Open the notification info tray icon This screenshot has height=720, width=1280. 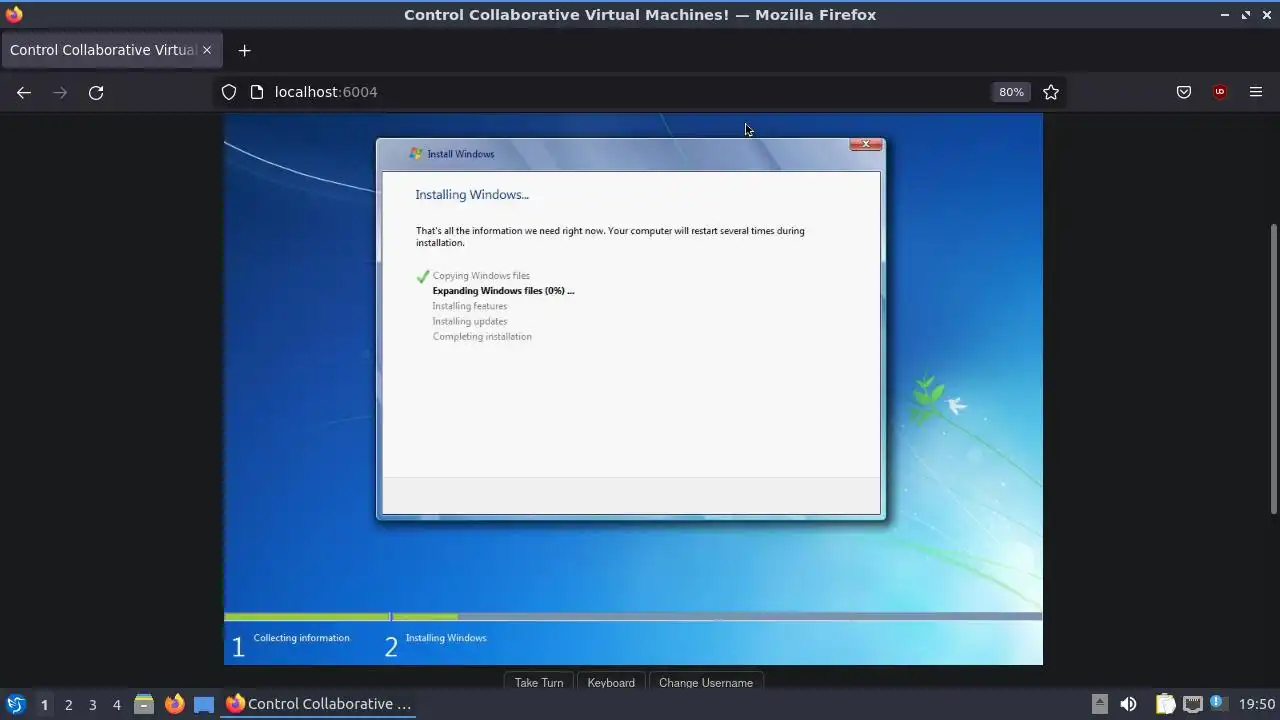point(1218,703)
